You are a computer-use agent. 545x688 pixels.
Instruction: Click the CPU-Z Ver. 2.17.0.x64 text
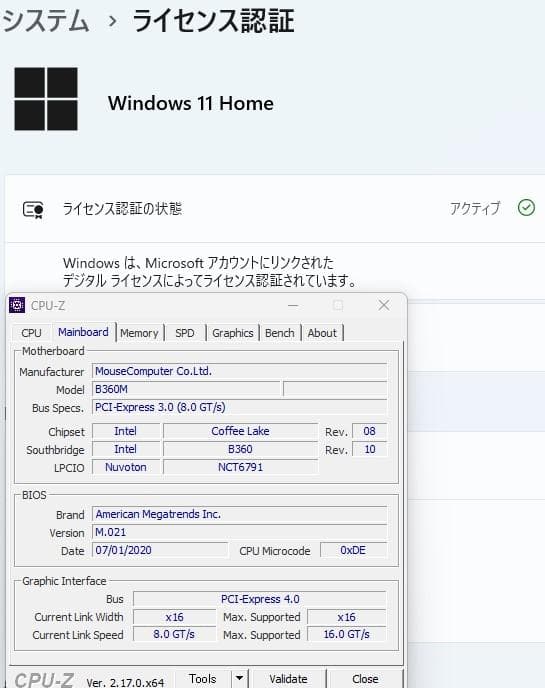pyautogui.click(x=125, y=682)
